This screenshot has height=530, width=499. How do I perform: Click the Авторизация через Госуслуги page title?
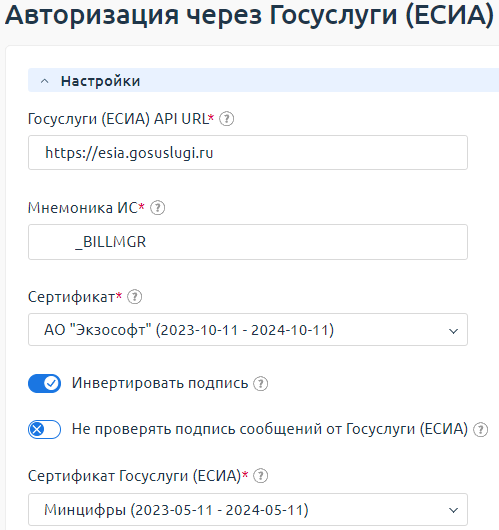(x=250, y=15)
